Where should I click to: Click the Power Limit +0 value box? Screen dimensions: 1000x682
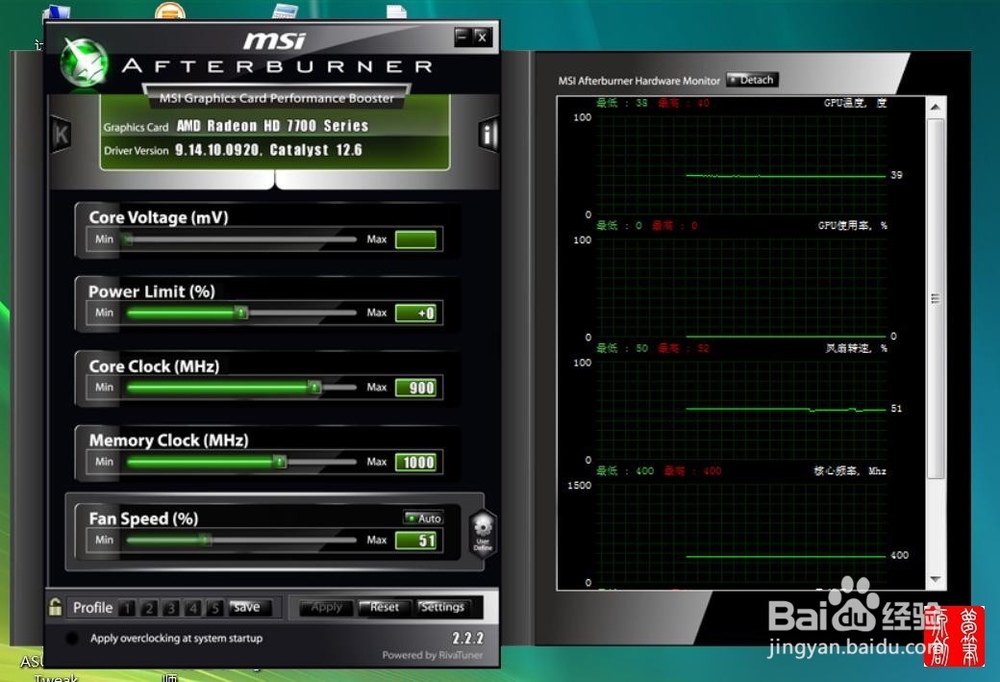416,313
